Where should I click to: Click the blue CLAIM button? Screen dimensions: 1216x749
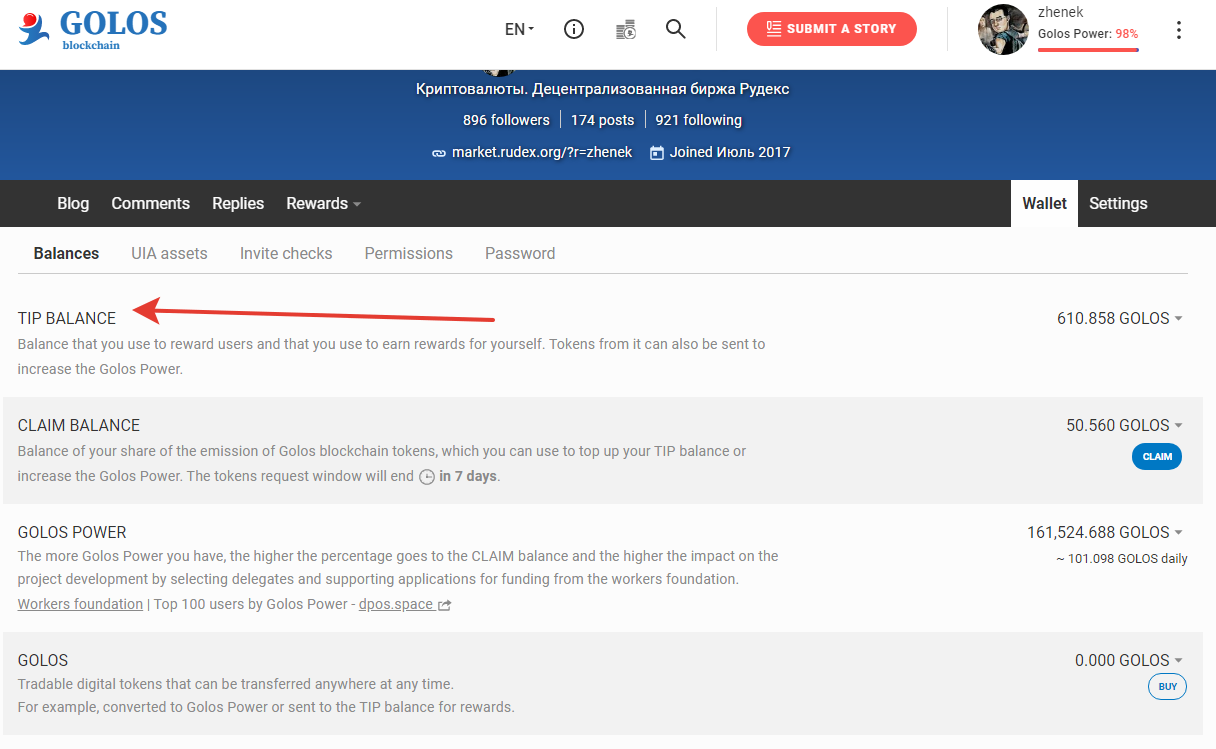coord(1157,456)
